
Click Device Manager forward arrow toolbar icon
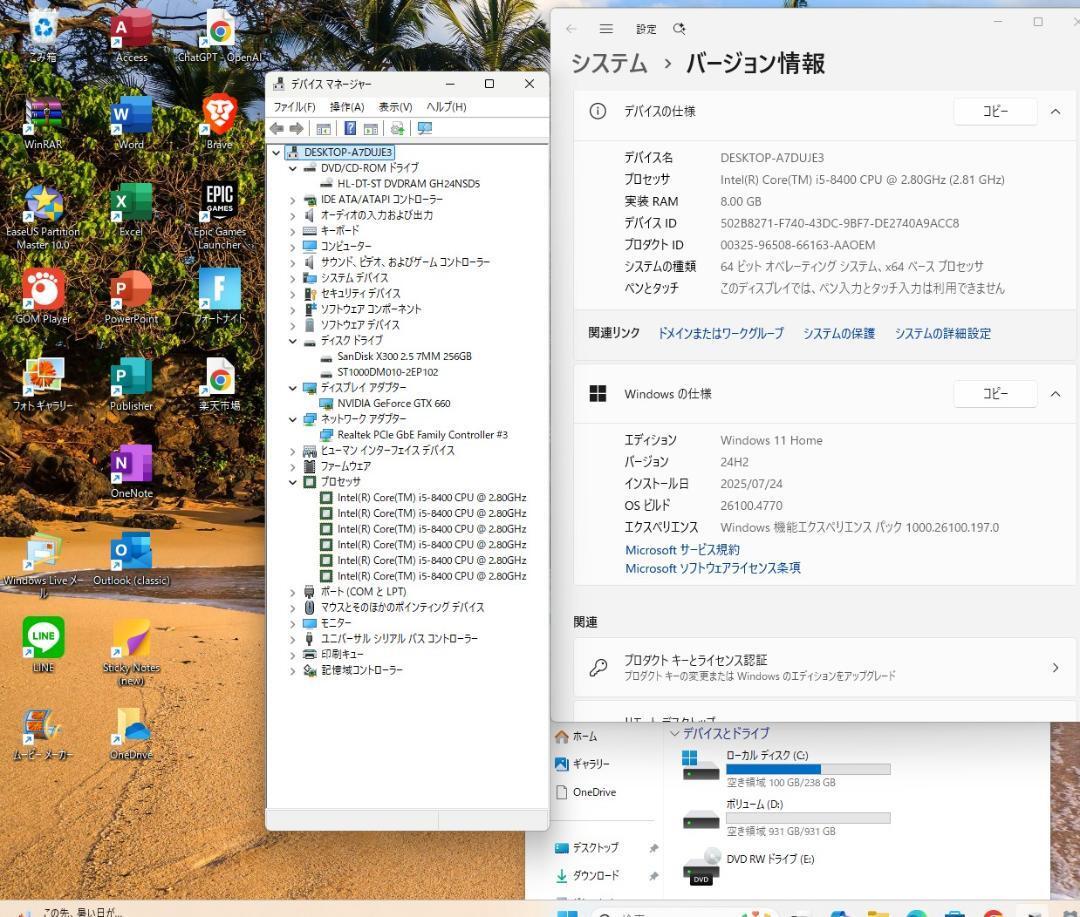click(296, 128)
